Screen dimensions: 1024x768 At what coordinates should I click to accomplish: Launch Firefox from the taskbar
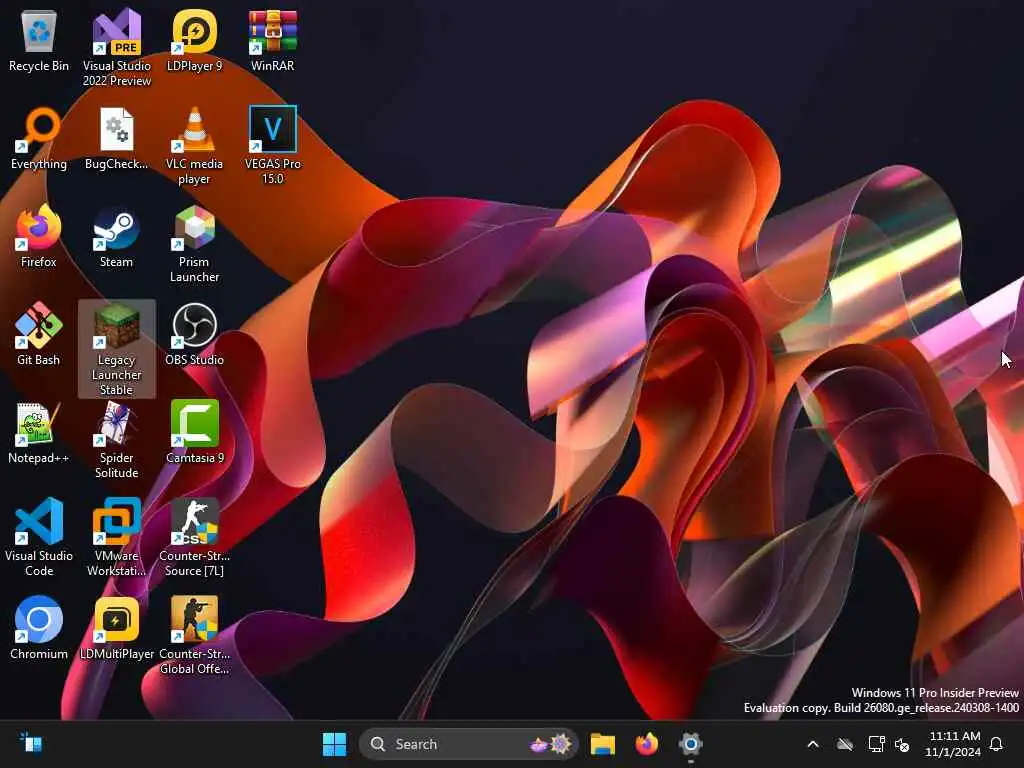[x=647, y=744]
